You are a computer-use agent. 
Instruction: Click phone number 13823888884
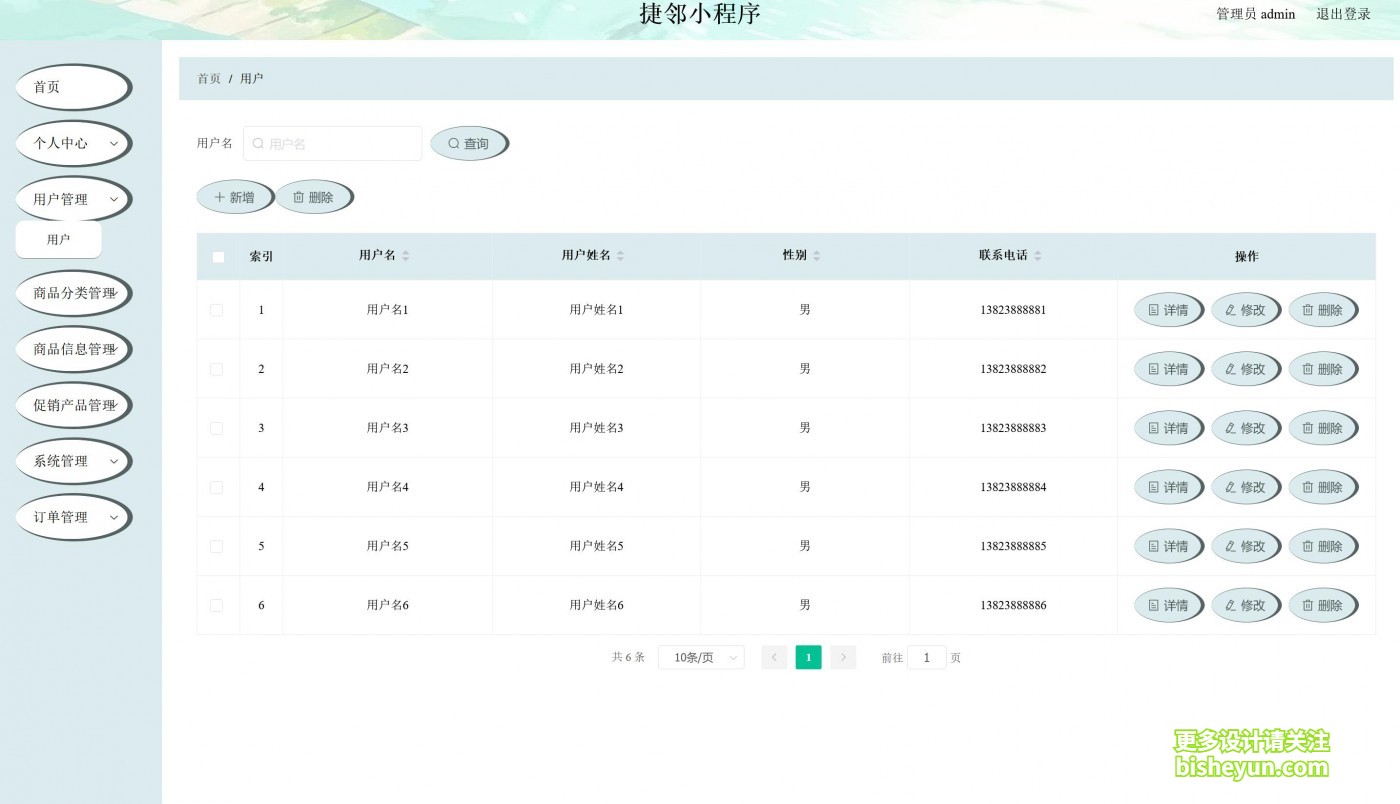point(1013,487)
